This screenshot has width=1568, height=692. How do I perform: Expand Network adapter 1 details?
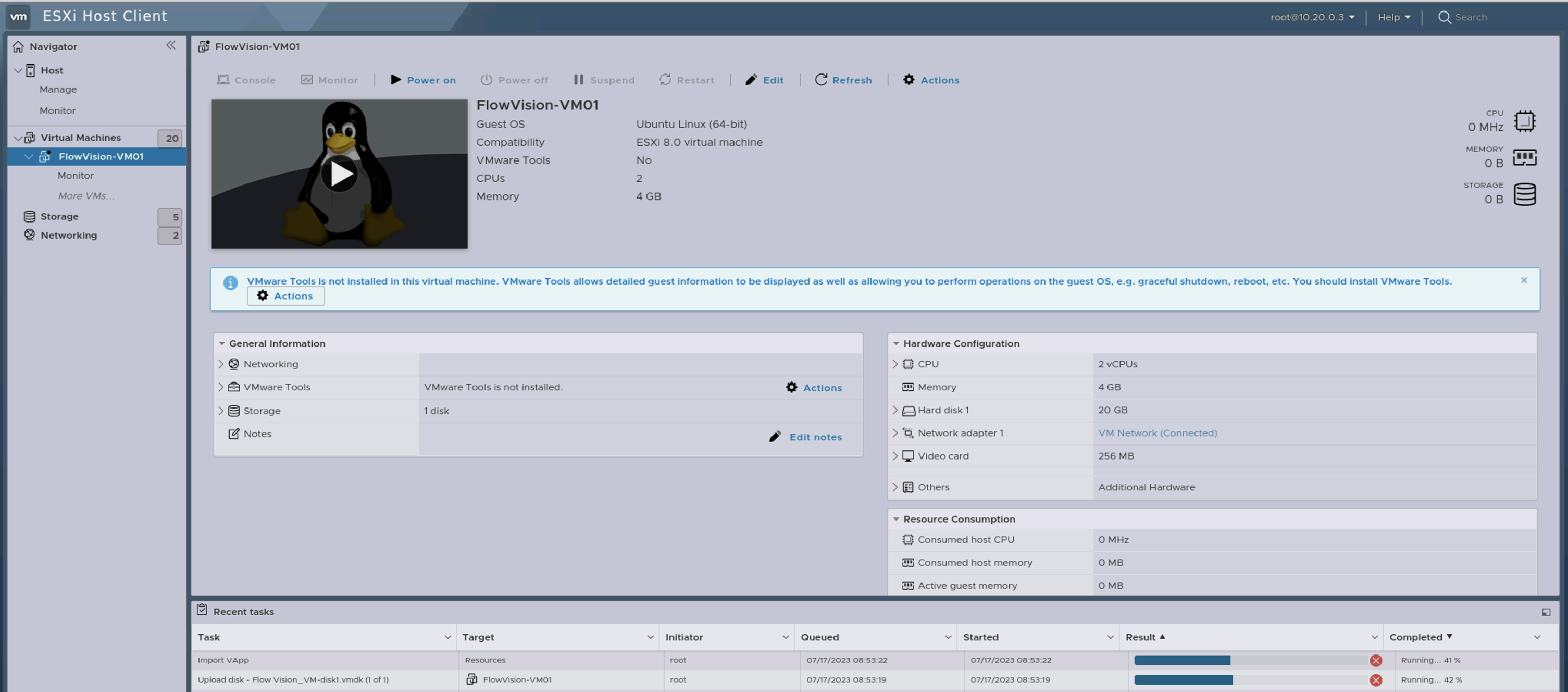point(895,433)
